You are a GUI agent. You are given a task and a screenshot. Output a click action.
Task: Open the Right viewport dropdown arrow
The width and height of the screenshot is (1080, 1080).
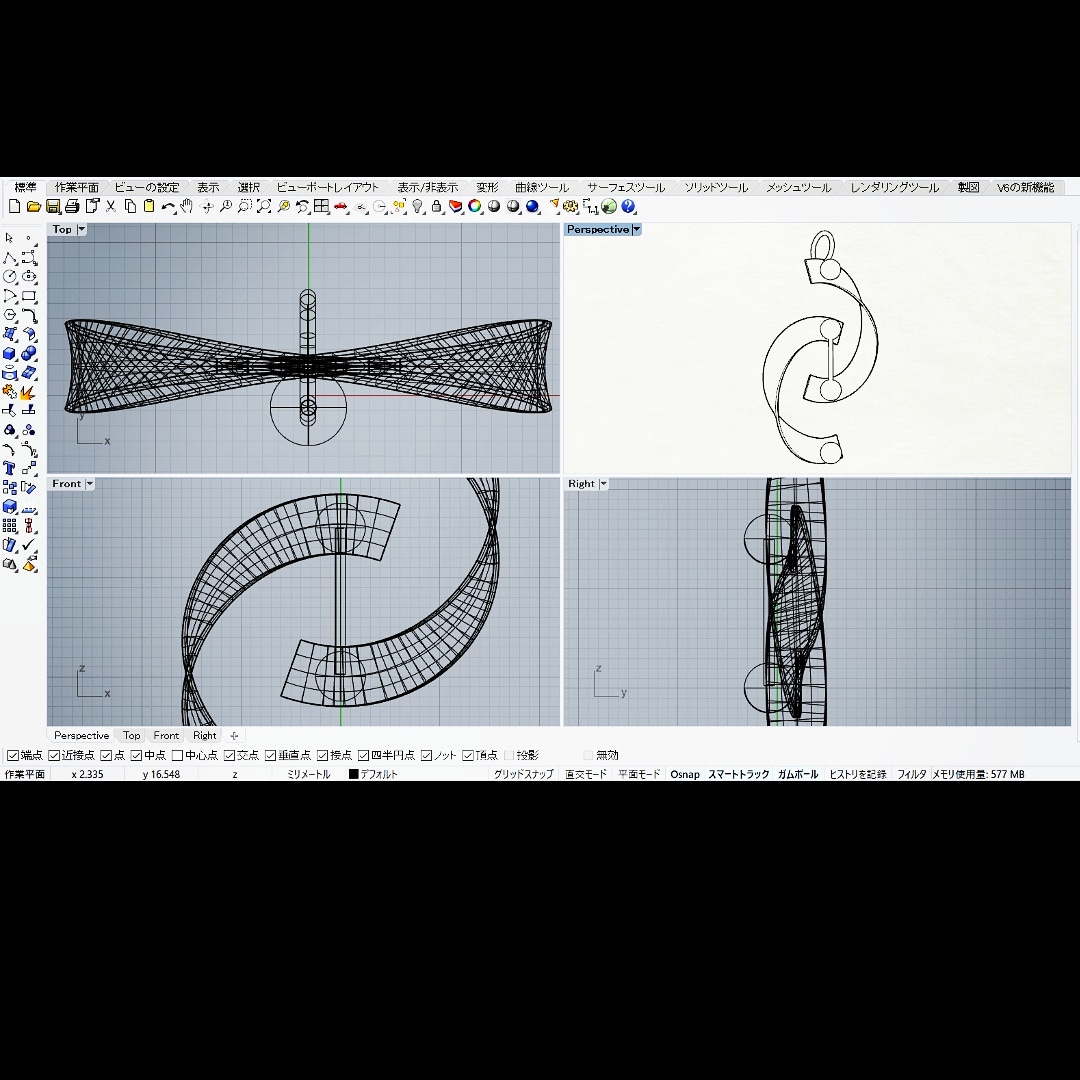603,484
